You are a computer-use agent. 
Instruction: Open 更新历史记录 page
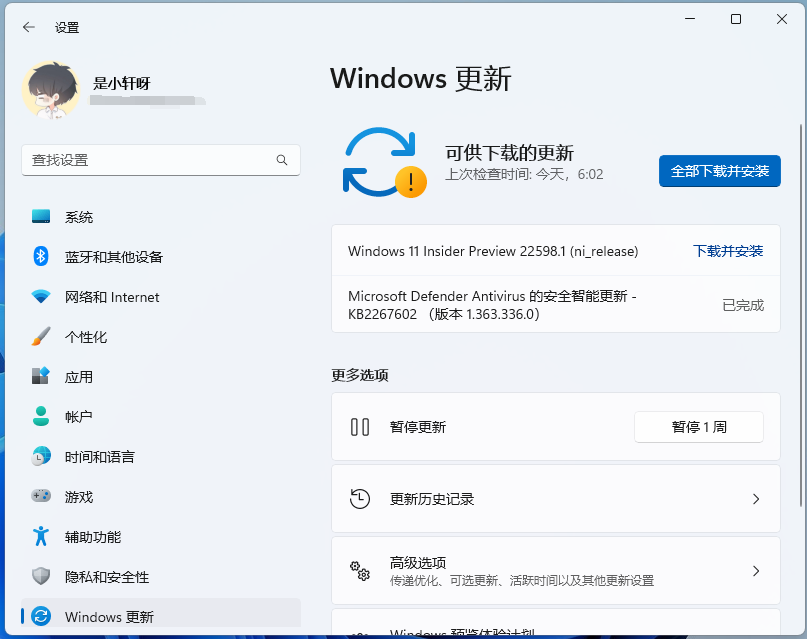(x=556, y=499)
